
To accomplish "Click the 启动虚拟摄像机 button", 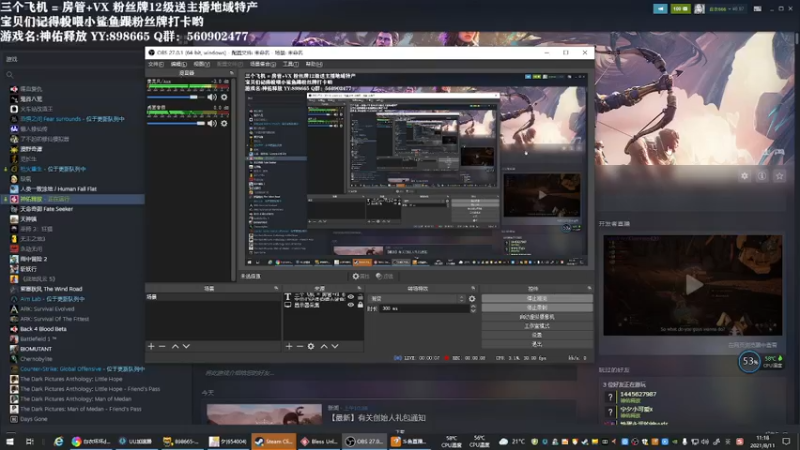I will pyautogui.click(x=537, y=316).
